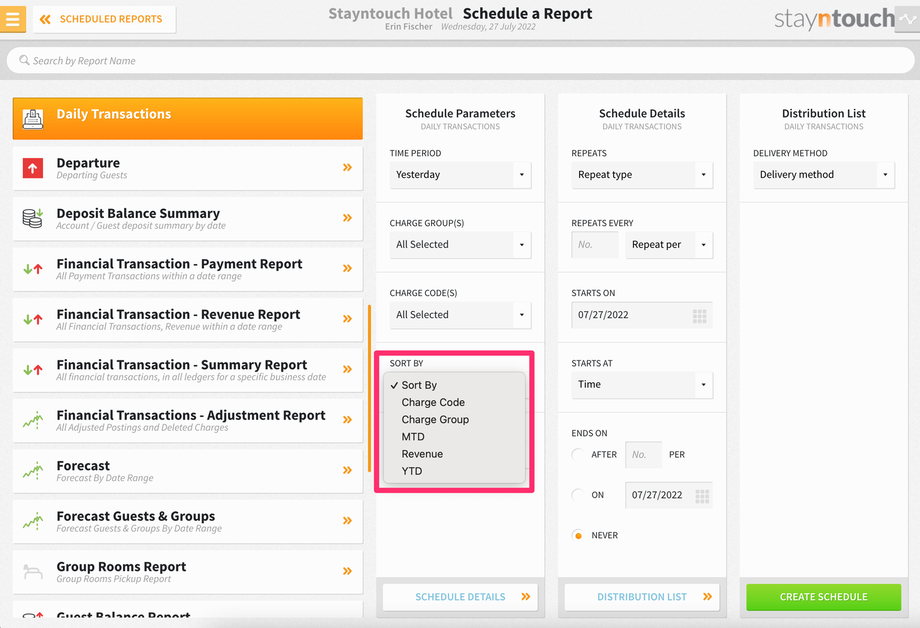Screen dimensions: 920x628
Task: Click the Repeats Every number field
Action: 595,245
